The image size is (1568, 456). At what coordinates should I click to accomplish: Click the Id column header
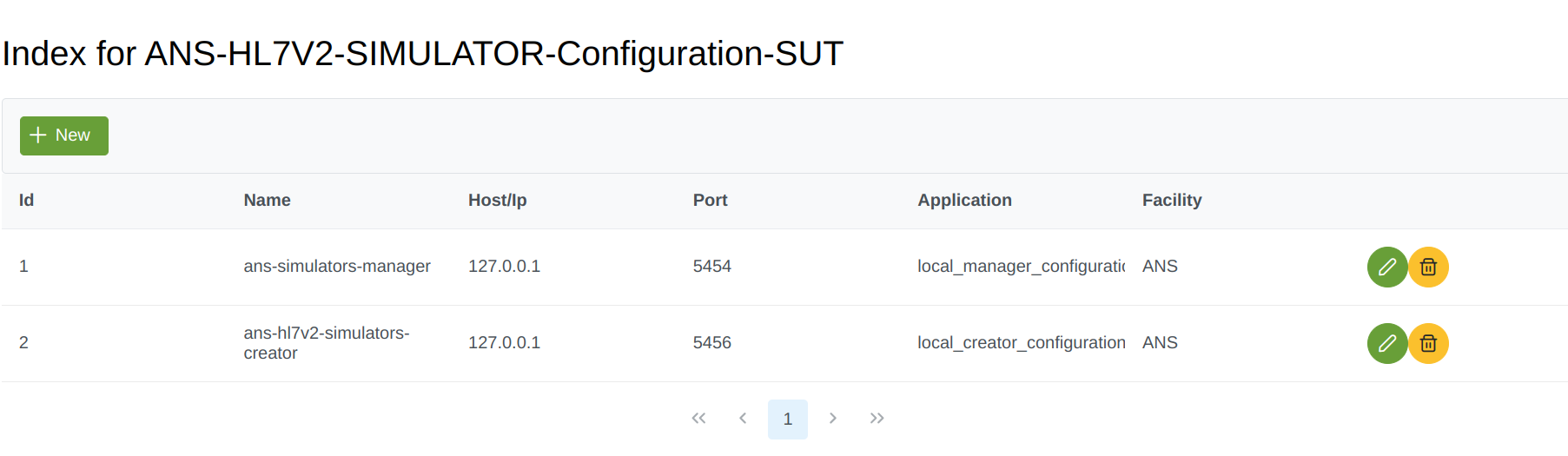click(27, 201)
